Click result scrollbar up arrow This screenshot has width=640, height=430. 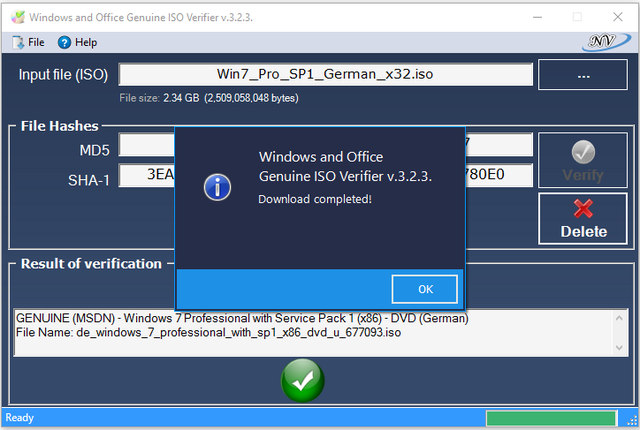click(619, 318)
